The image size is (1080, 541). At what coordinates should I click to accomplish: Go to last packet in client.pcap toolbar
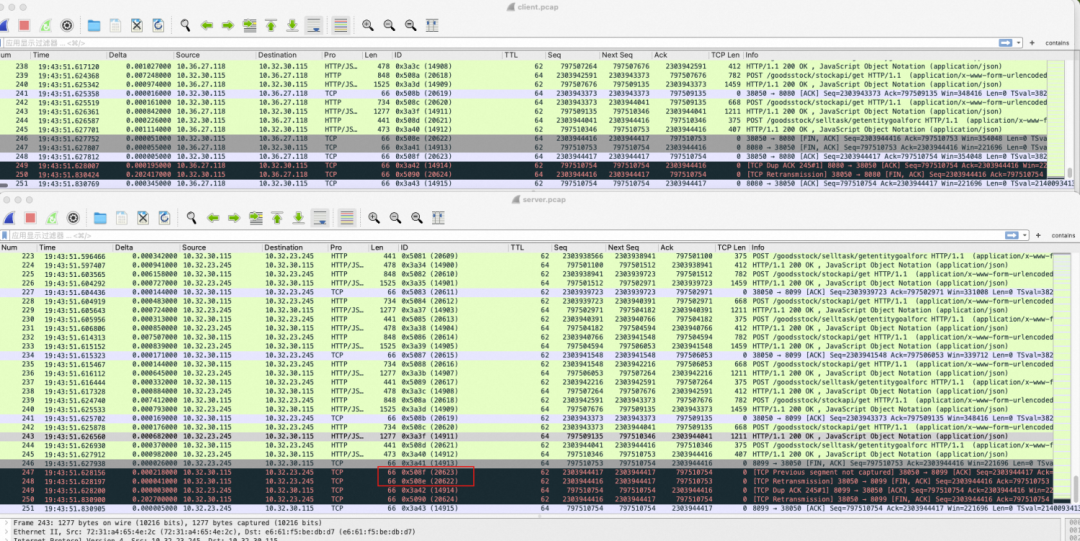(x=292, y=25)
